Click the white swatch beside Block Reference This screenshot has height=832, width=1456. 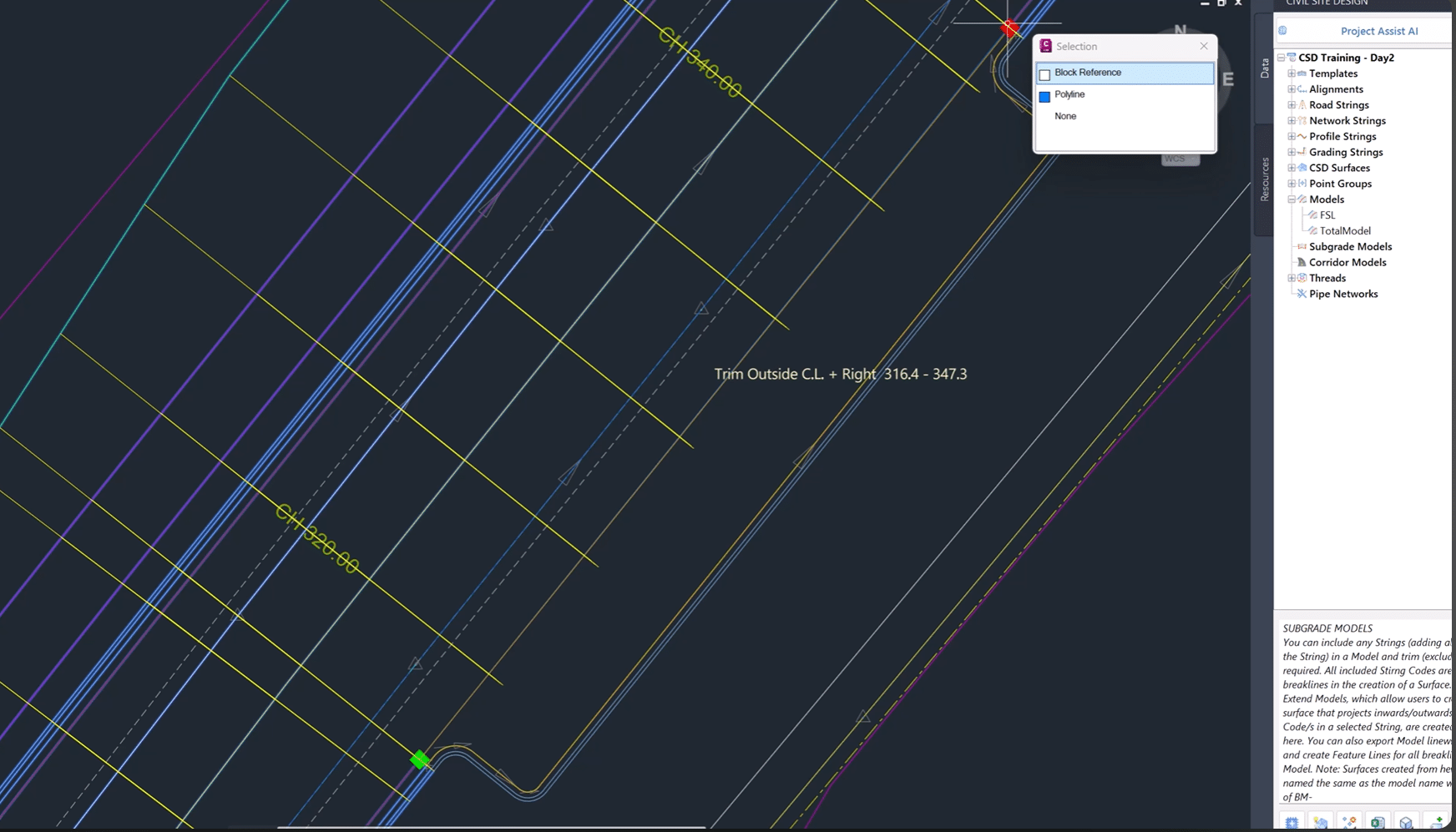[1044, 74]
